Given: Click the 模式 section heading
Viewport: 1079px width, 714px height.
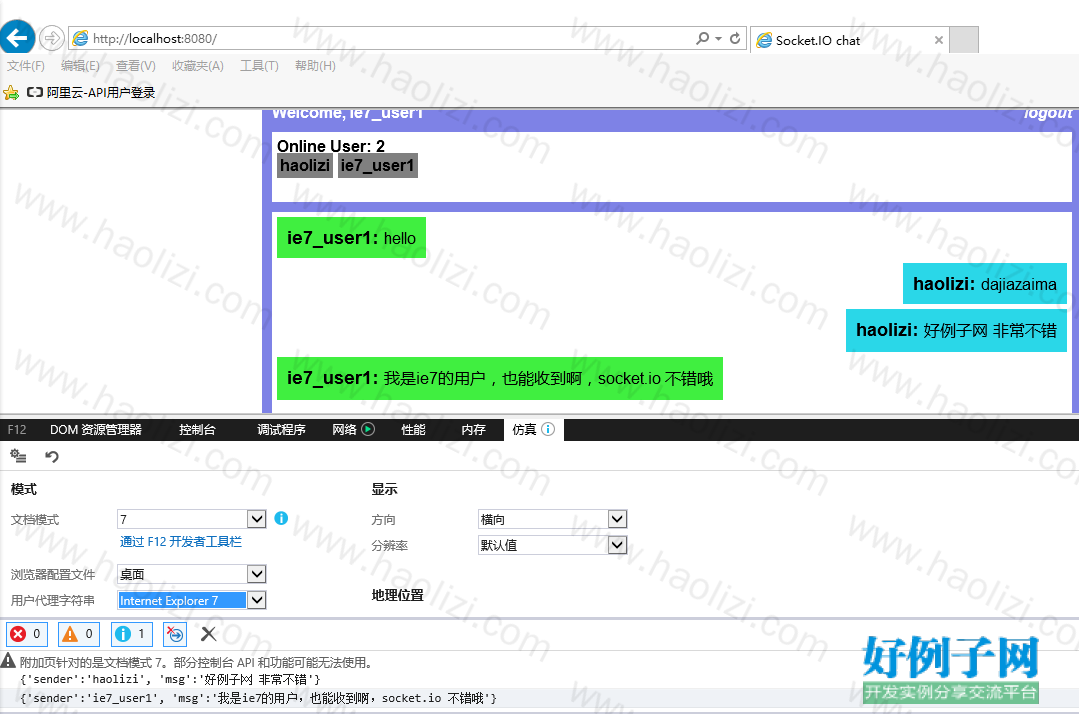Looking at the screenshot, I should point(23,489).
